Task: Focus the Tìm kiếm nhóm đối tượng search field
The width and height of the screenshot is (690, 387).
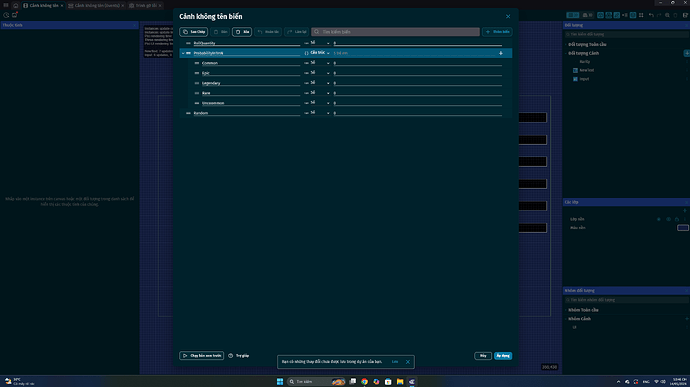Action: point(627,300)
